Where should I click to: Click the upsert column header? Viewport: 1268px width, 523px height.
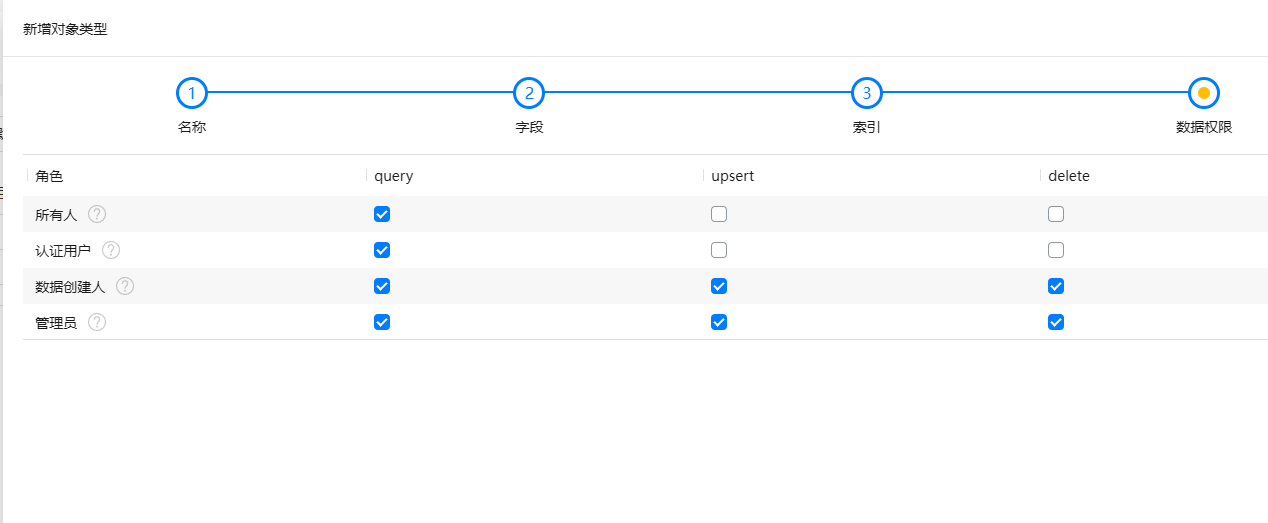[x=733, y=176]
